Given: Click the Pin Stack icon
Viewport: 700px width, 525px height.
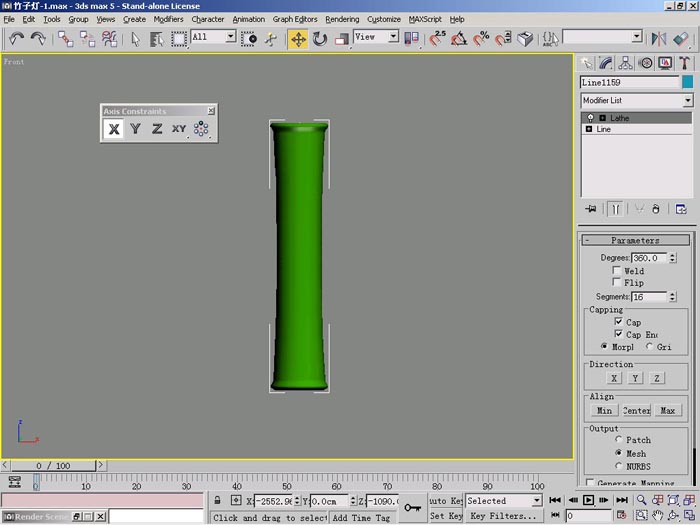Looking at the screenshot, I should tap(591, 209).
